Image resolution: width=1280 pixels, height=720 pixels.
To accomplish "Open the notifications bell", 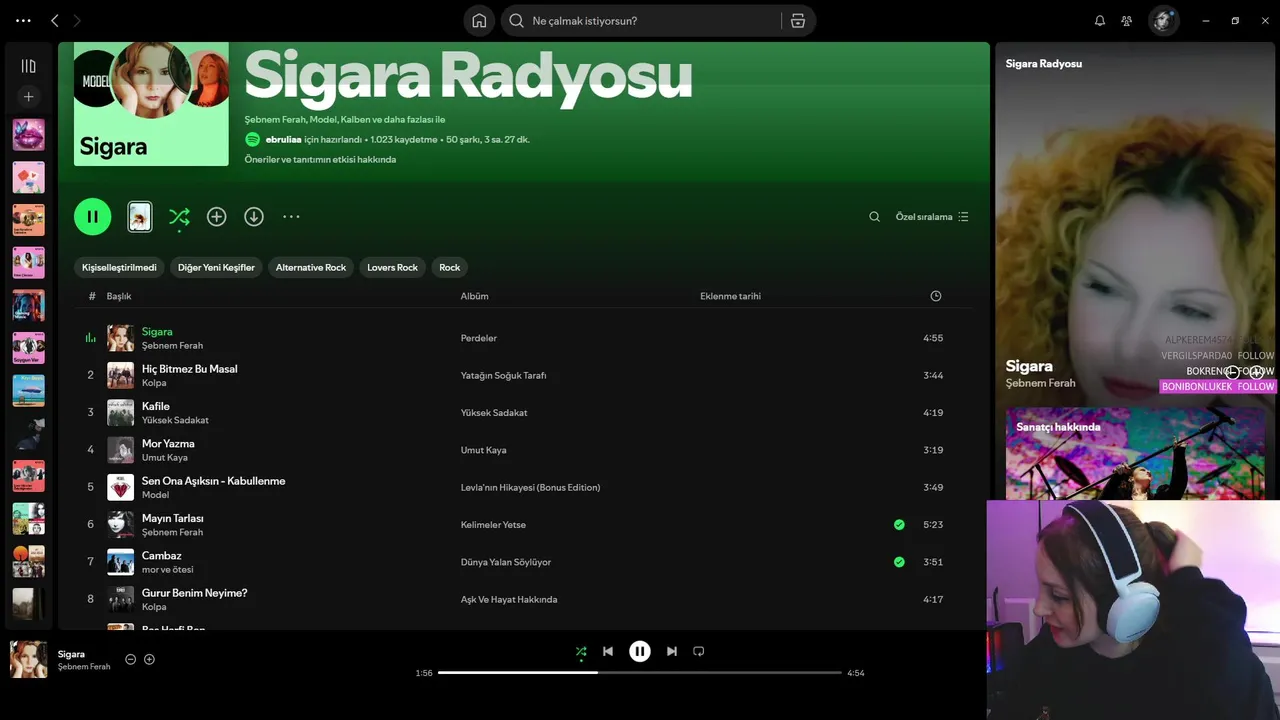I will 1100,21.
